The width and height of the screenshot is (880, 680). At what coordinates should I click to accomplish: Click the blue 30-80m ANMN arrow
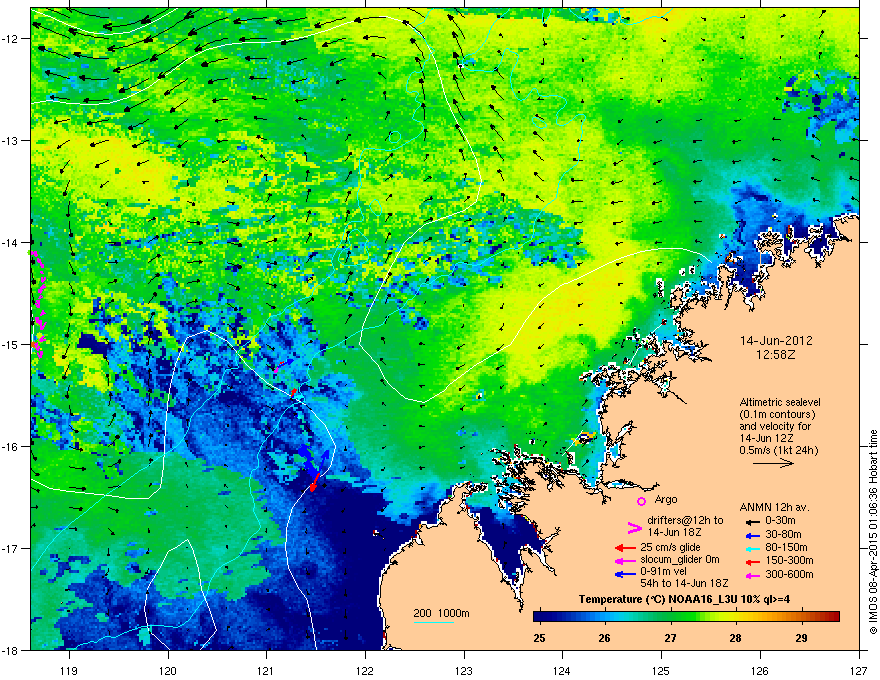click(752, 535)
